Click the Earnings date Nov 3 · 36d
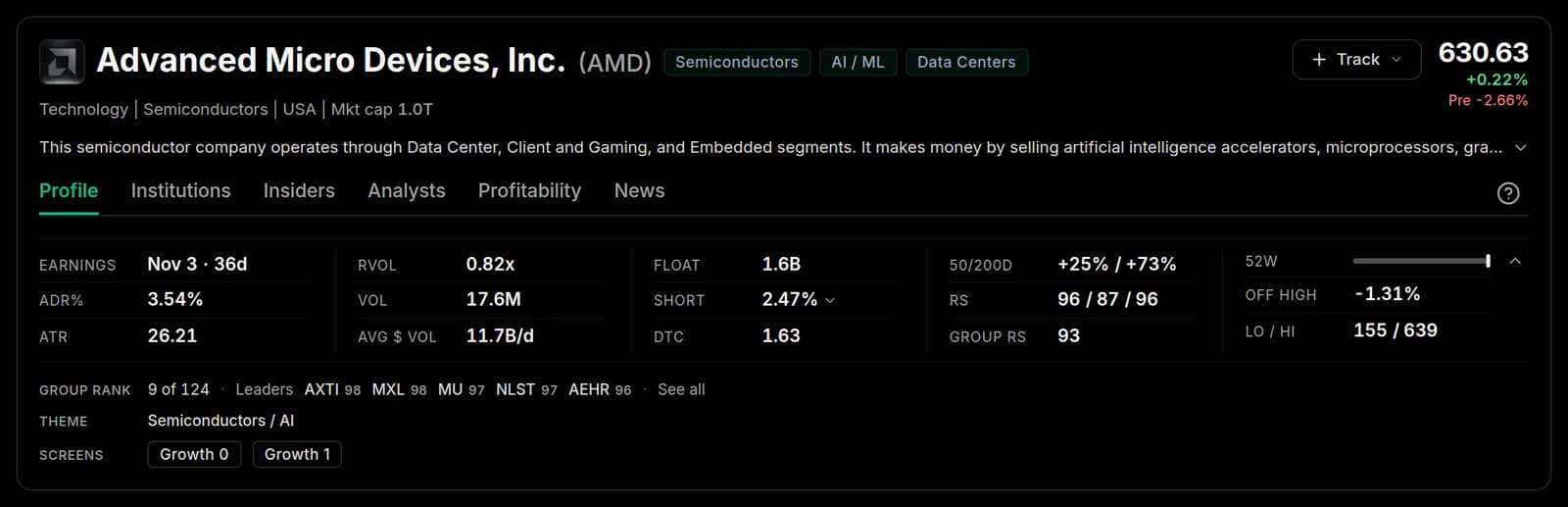The height and width of the screenshot is (507, 1568). (x=197, y=264)
